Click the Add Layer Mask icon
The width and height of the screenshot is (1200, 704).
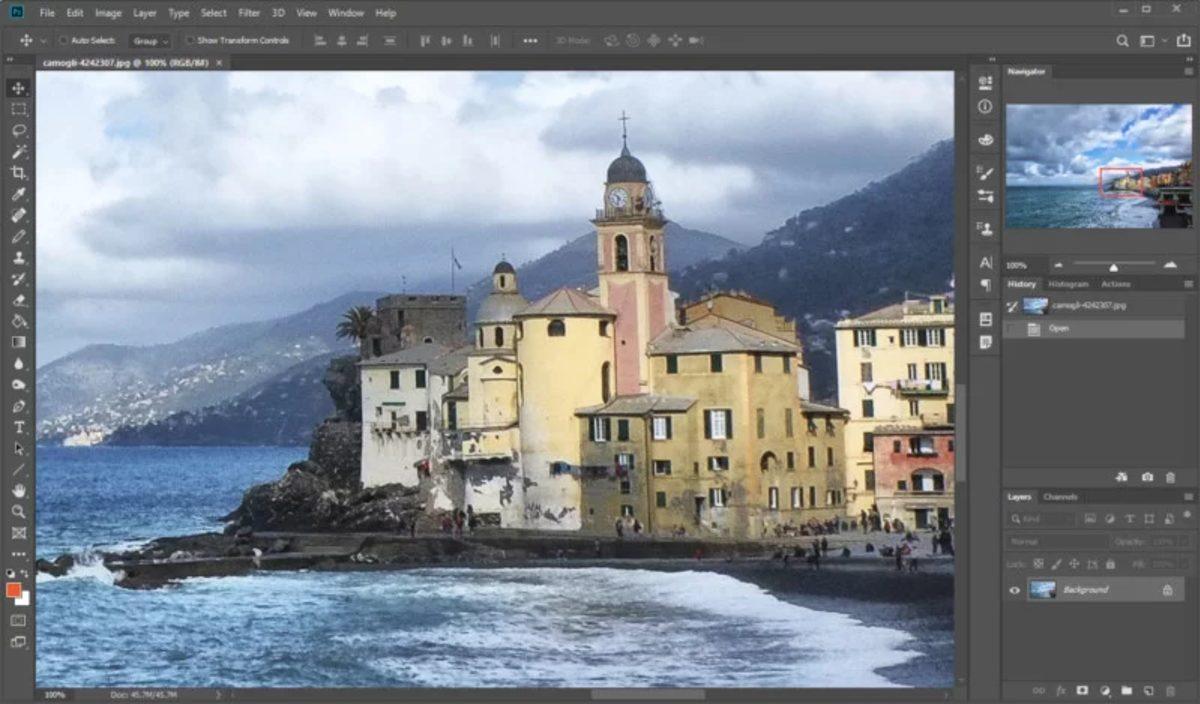tap(1082, 691)
